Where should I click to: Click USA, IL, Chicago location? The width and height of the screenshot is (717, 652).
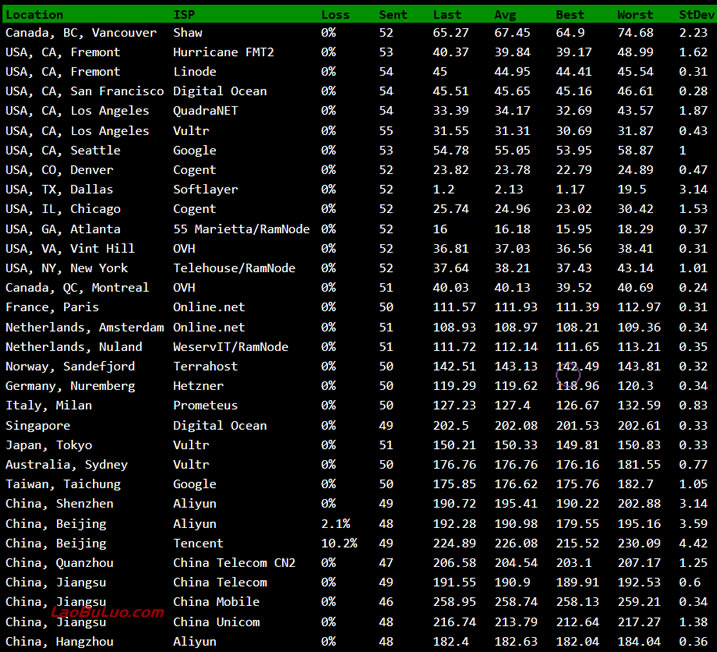pyautogui.click(x=63, y=209)
